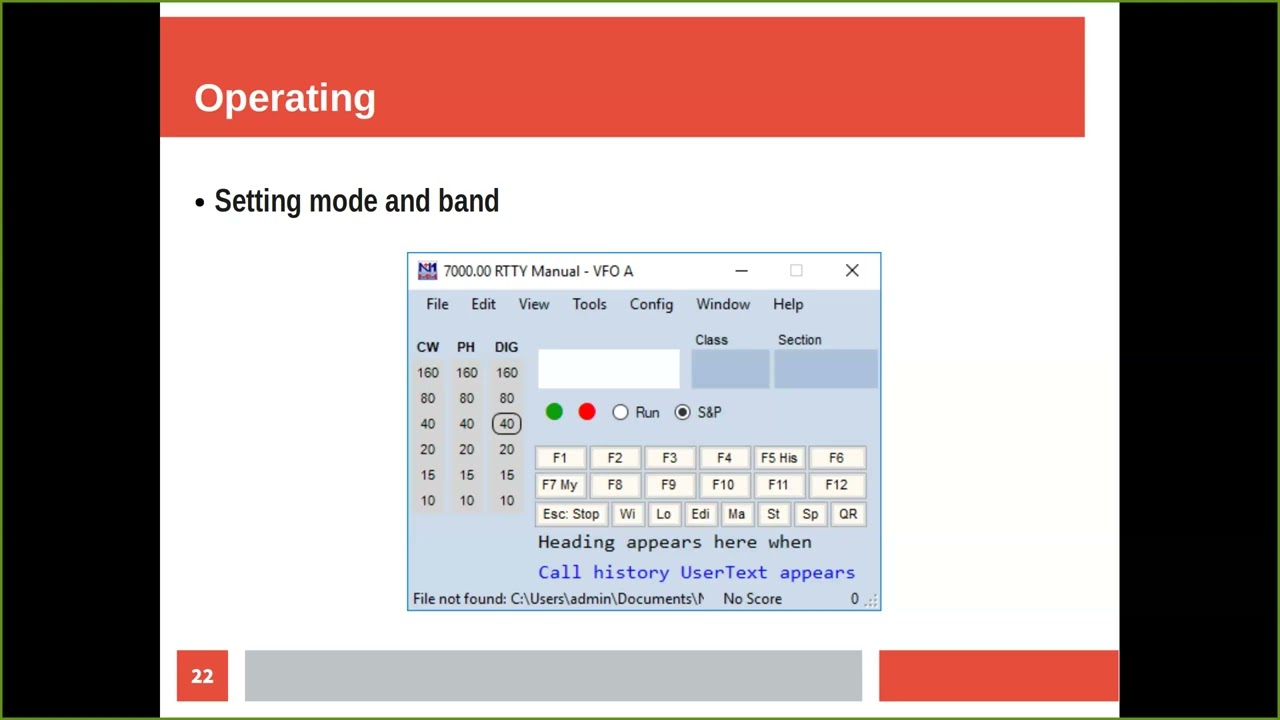
Task: Select the highlighted 40 in DIG column
Action: [507, 424]
